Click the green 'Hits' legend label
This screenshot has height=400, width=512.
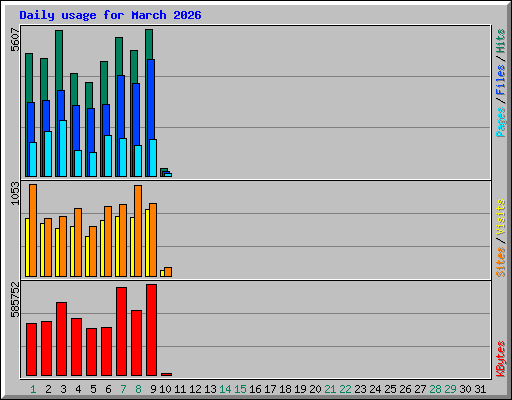click(x=500, y=41)
